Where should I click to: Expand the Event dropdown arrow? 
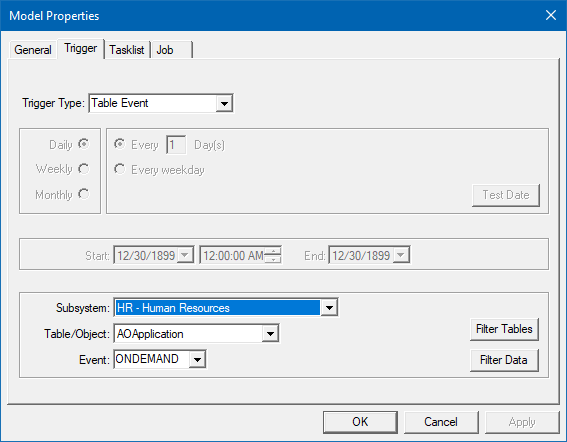click(197, 360)
